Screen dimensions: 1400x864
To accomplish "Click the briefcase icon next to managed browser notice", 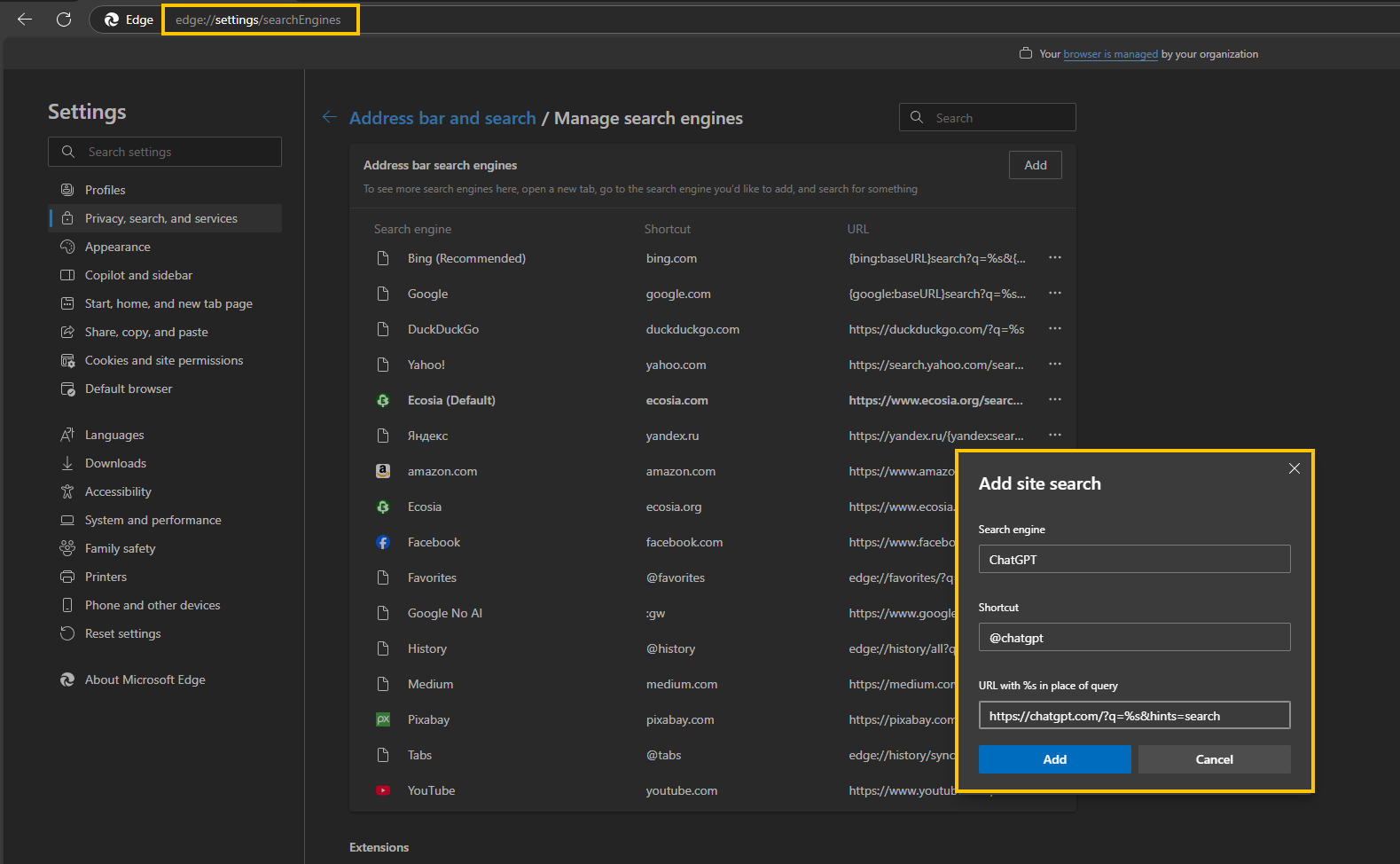I will pos(1026,53).
